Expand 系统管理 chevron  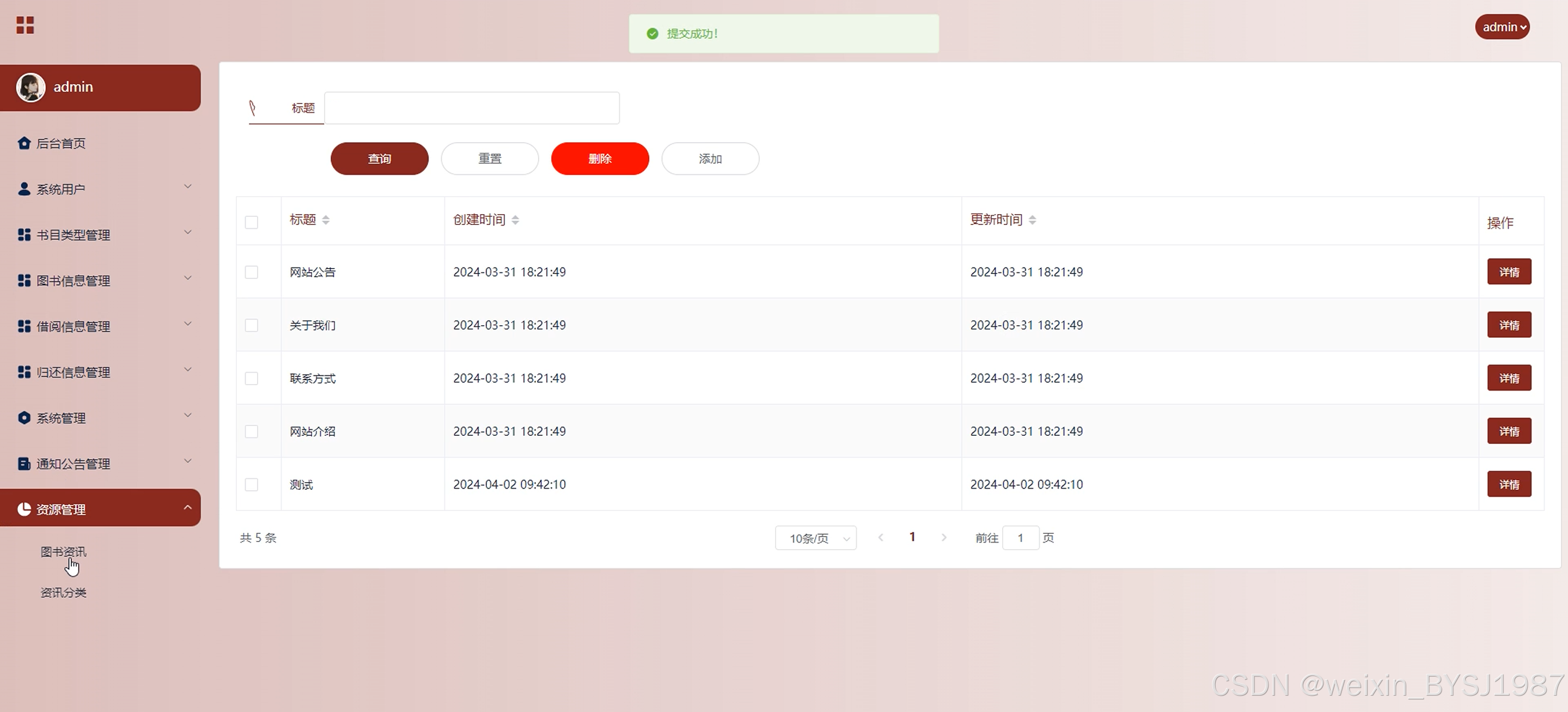point(187,416)
